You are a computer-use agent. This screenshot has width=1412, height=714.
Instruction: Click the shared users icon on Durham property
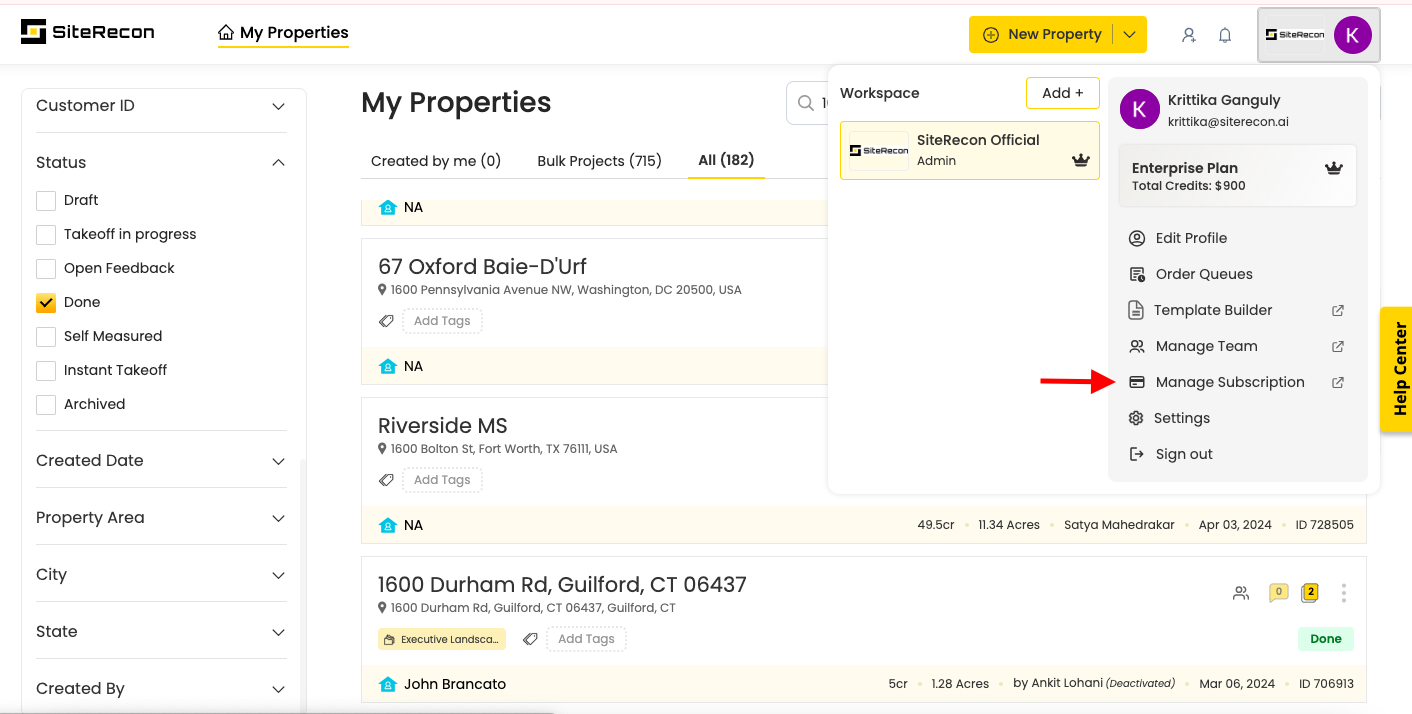point(1241,593)
